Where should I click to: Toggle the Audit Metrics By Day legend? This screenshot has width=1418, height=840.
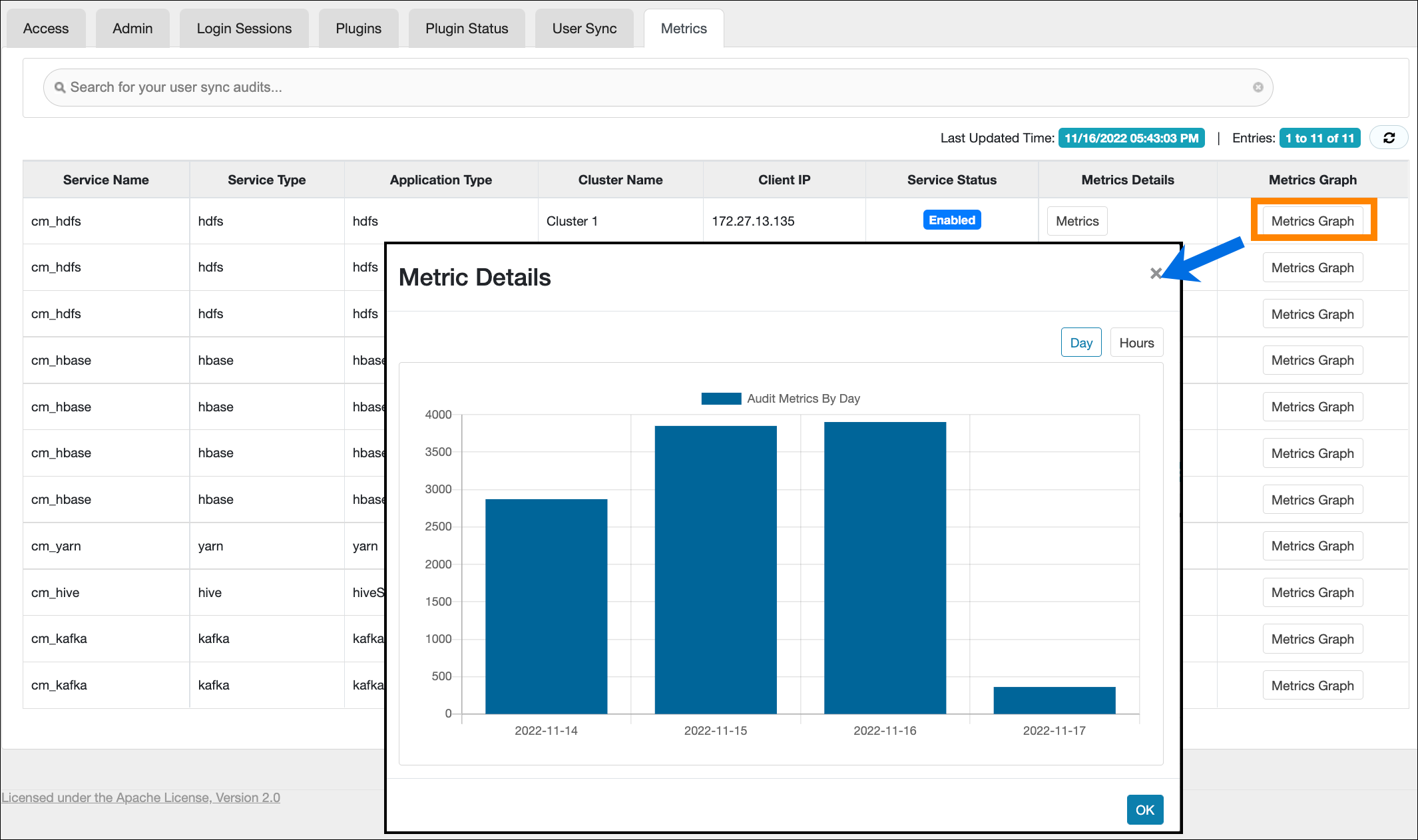pyautogui.click(x=780, y=399)
